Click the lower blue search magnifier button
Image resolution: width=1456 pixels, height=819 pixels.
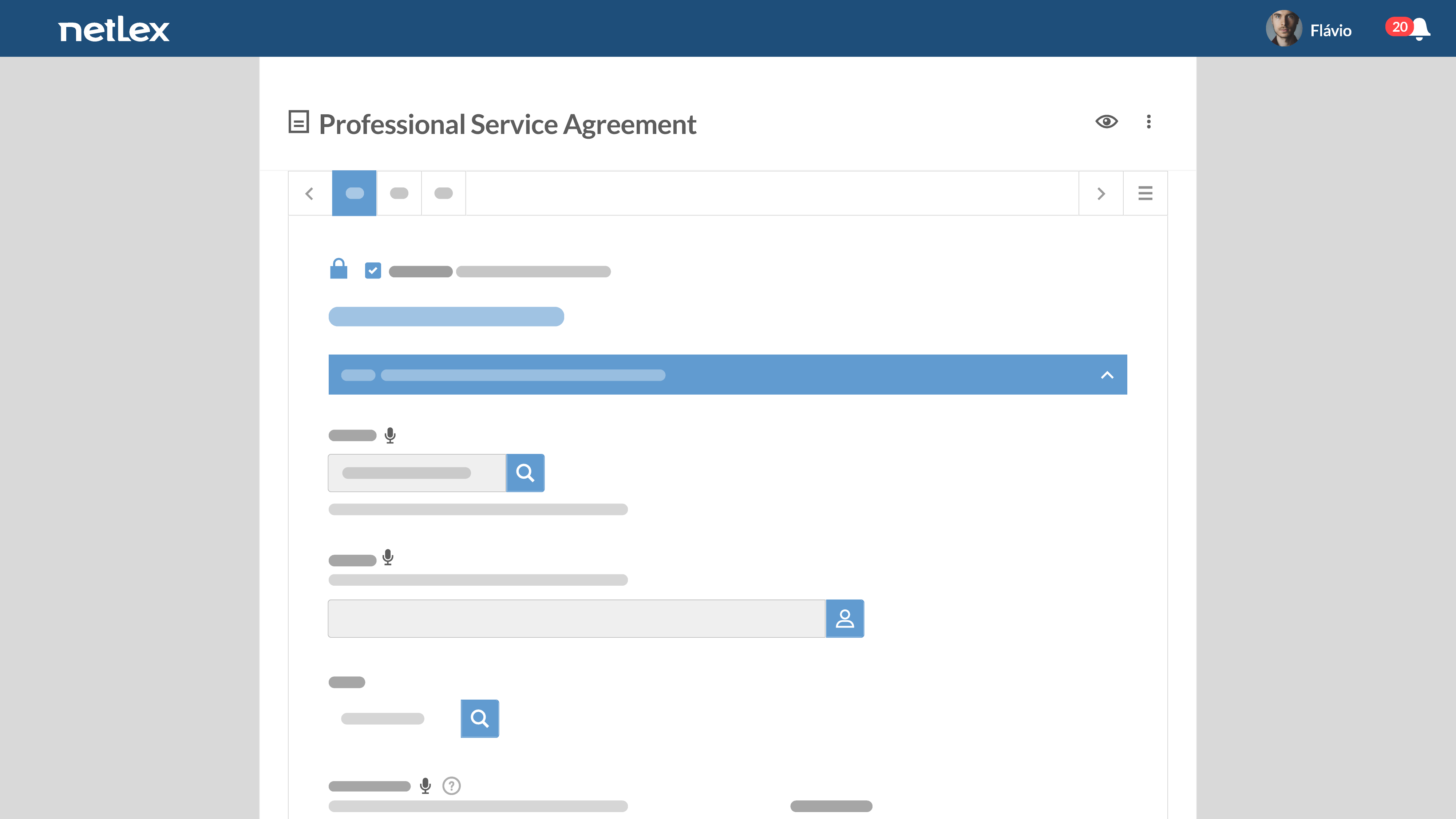tap(479, 719)
